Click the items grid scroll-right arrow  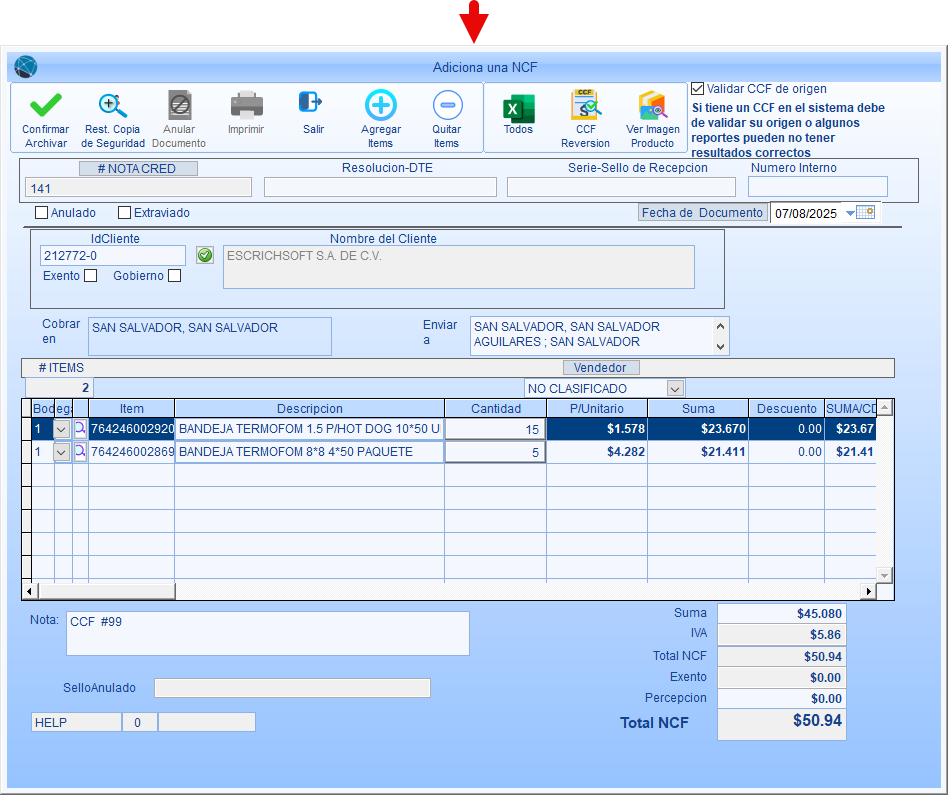(x=869, y=591)
